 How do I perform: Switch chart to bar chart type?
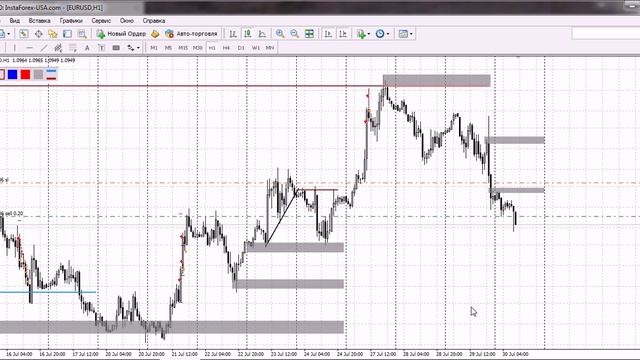click(233, 34)
